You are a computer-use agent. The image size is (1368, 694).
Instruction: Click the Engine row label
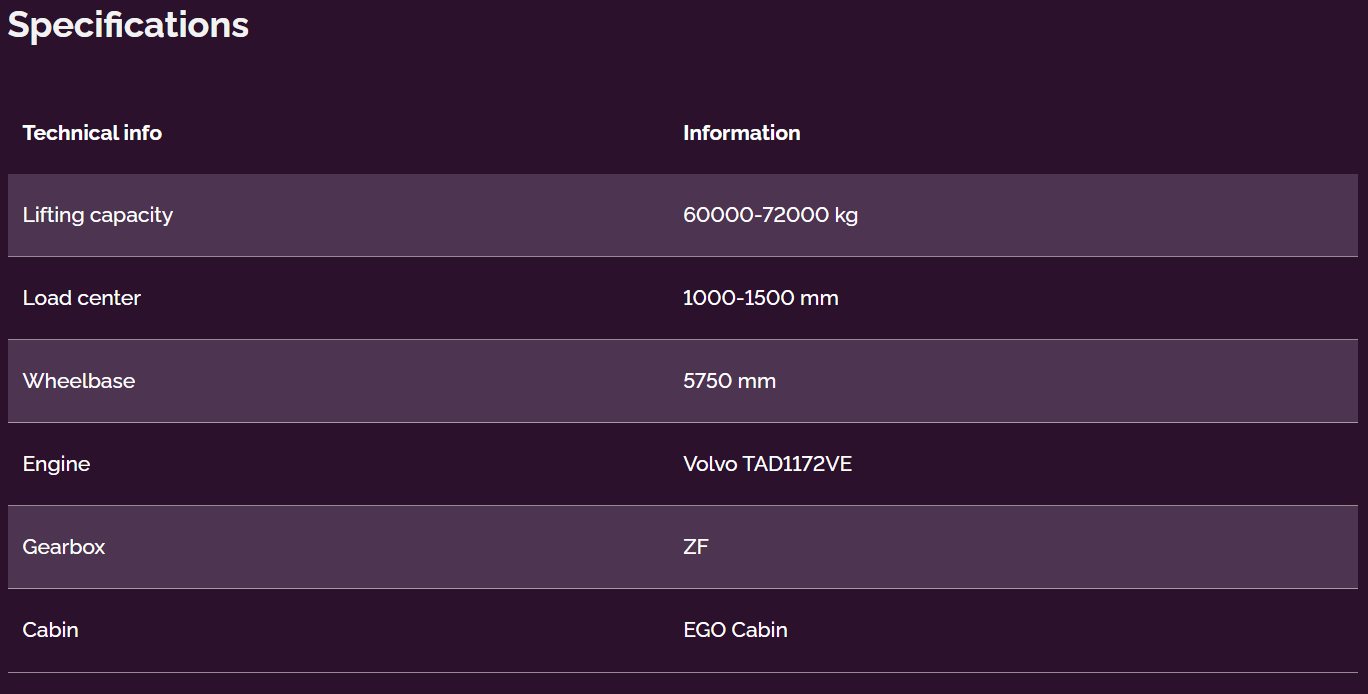pyautogui.click(x=56, y=464)
